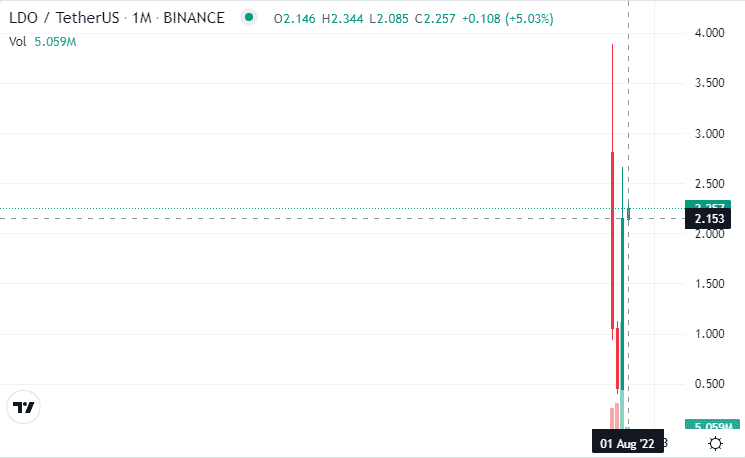Click the green current price label on axis
The height and width of the screenshot is (458, 745).
(707, 205)
